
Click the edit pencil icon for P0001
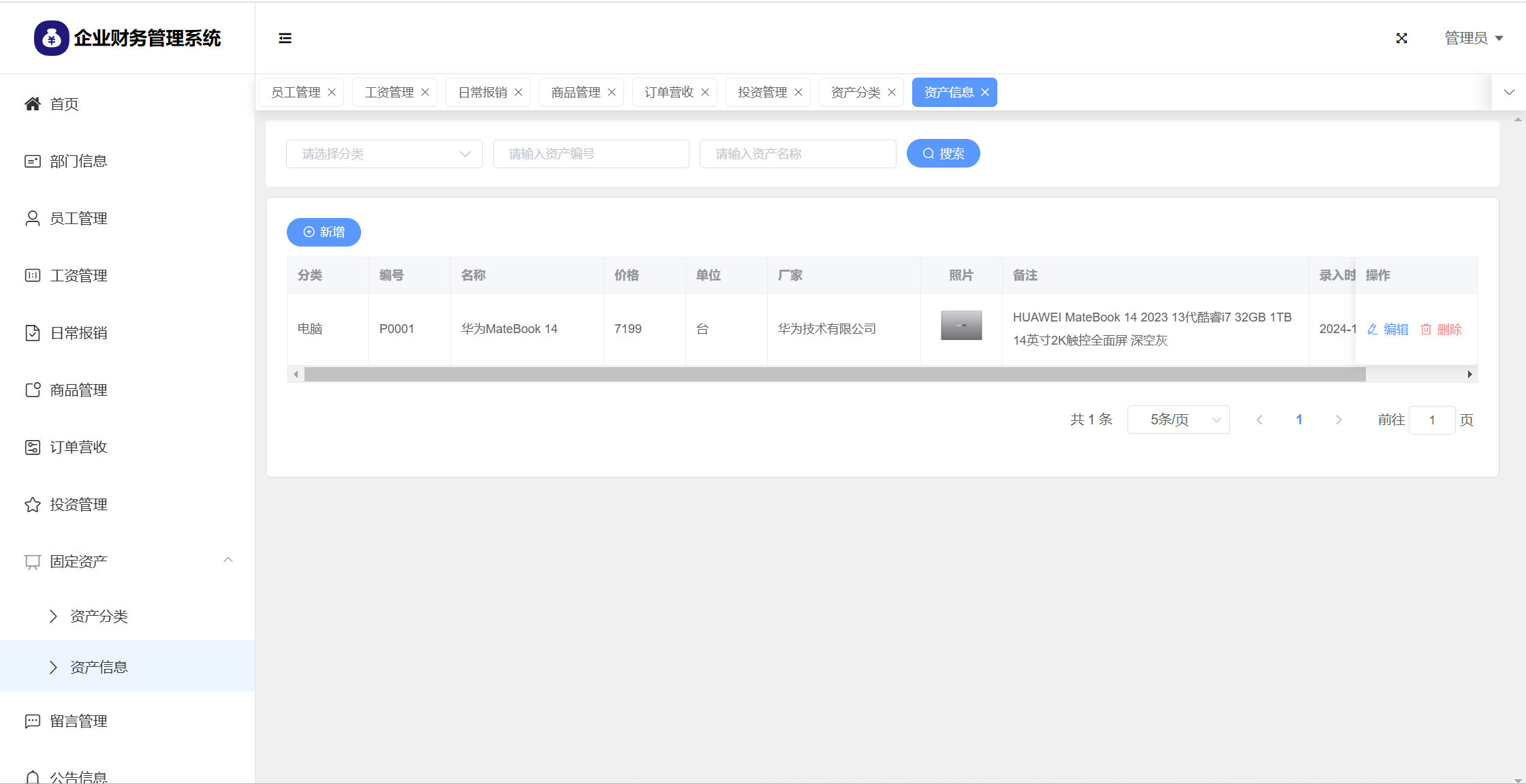[1373, 330]
